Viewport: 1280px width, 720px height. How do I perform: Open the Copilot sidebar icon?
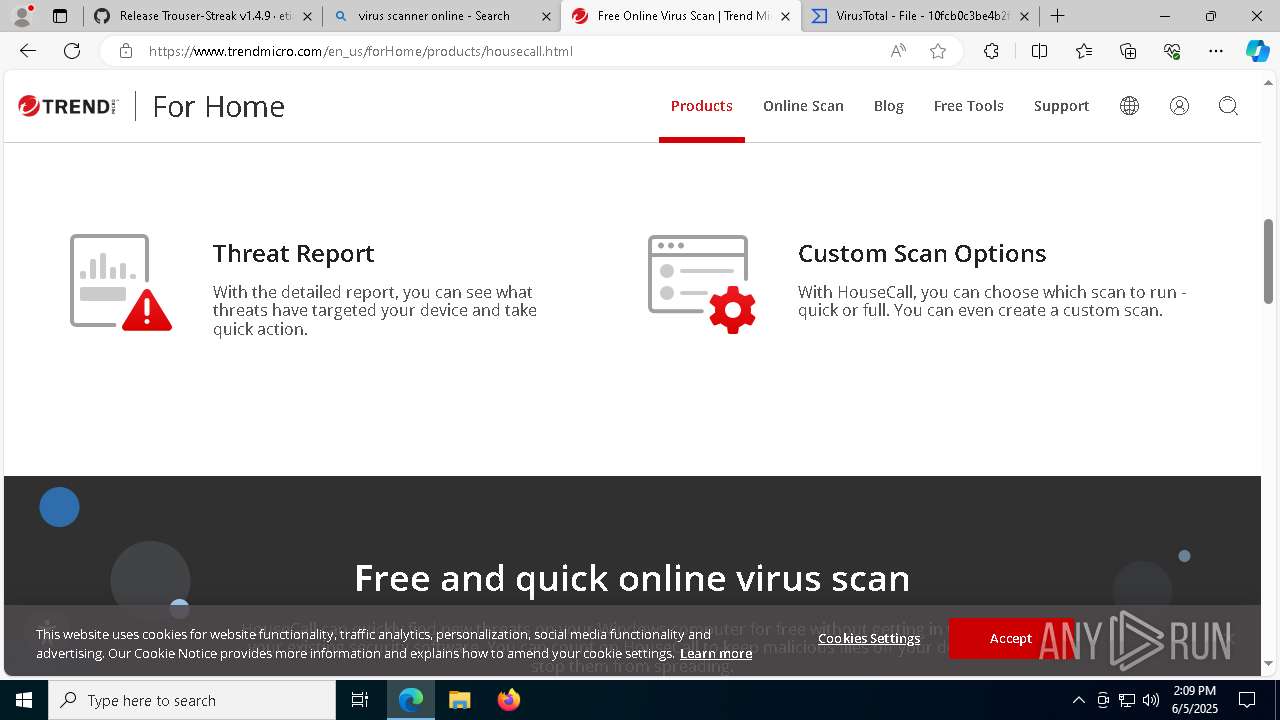[1257, 51]
